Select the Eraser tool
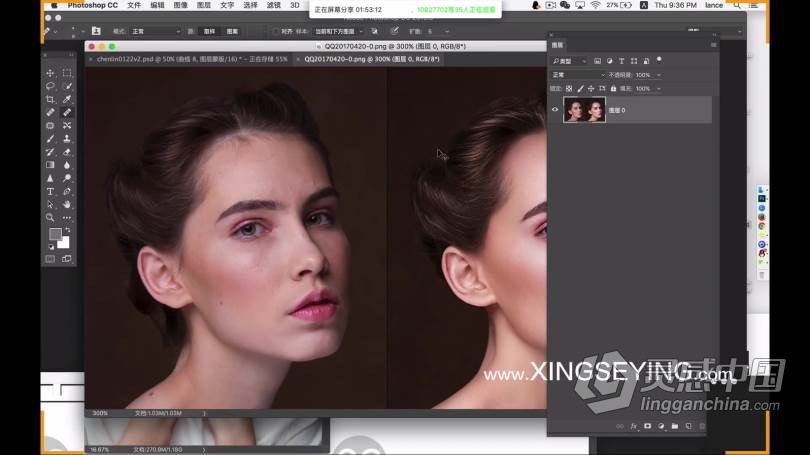The image size is (810, 455). (67, 152)
